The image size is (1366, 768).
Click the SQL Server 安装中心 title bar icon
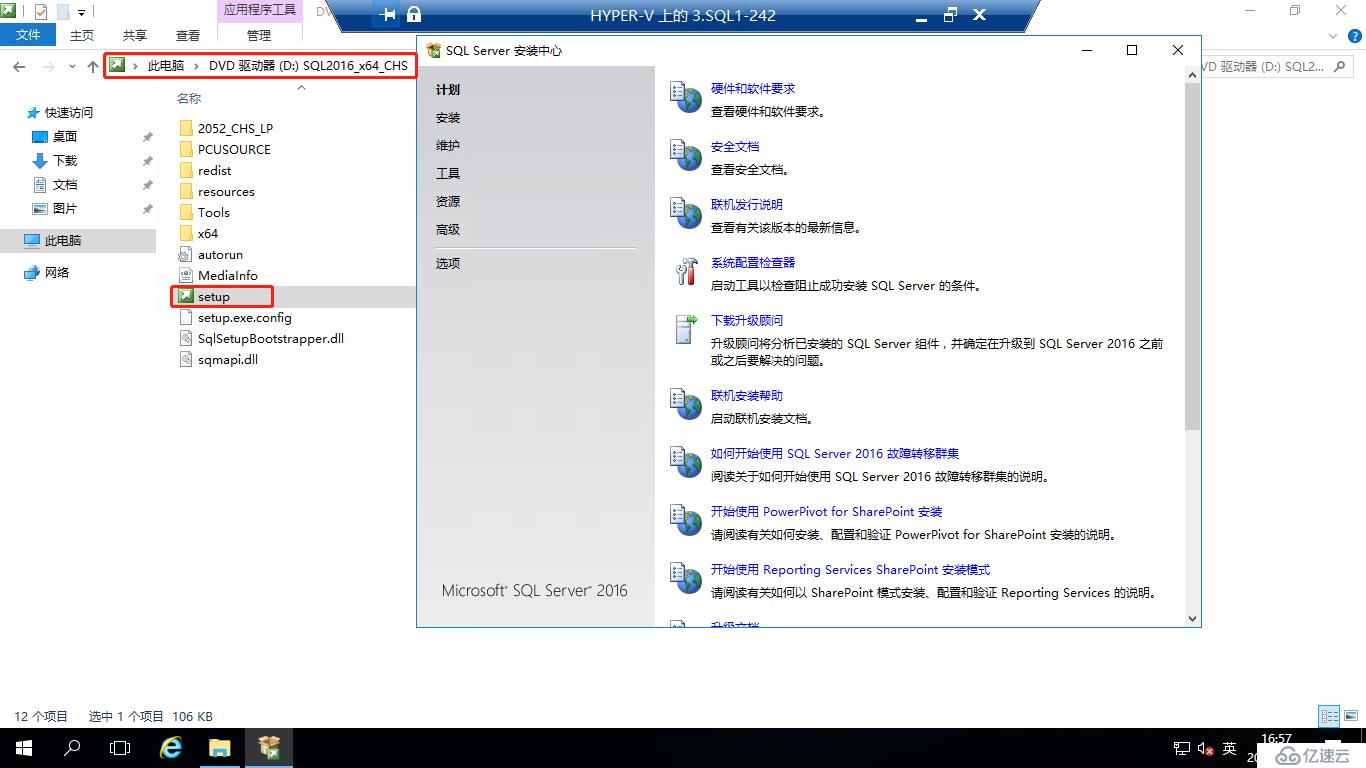[x=434, y=50]
